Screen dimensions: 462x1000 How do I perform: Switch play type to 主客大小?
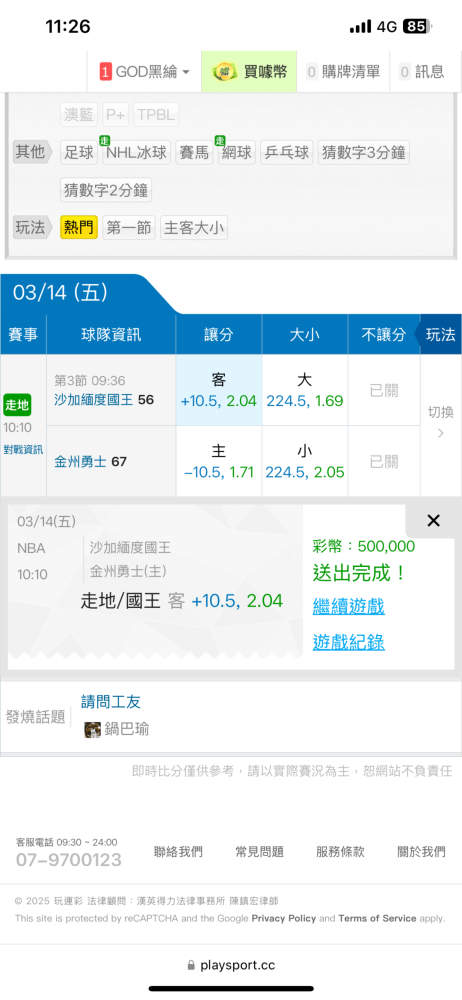point(193,227)
